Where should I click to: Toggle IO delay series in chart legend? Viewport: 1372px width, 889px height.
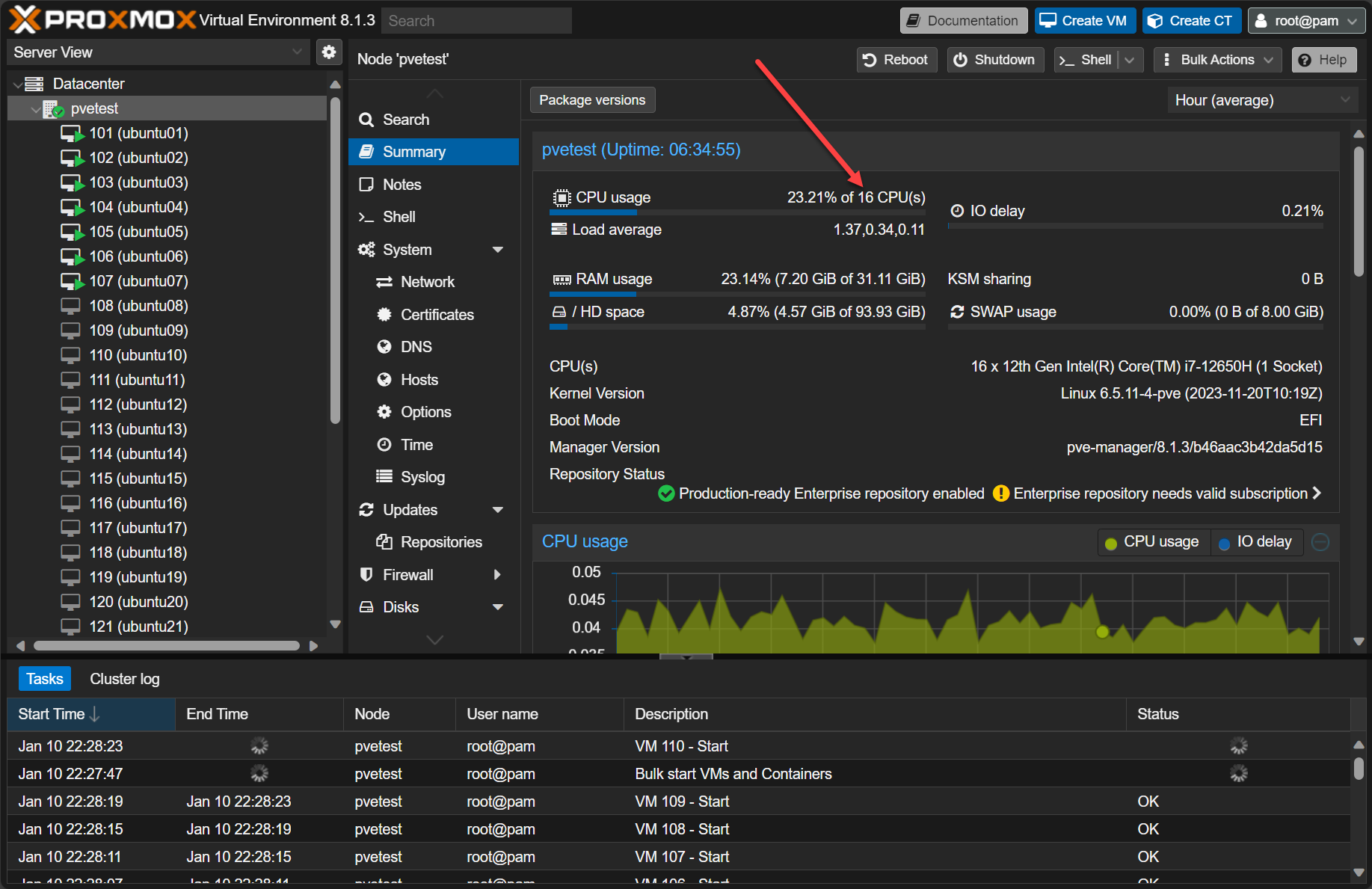tap(1255, 542)
